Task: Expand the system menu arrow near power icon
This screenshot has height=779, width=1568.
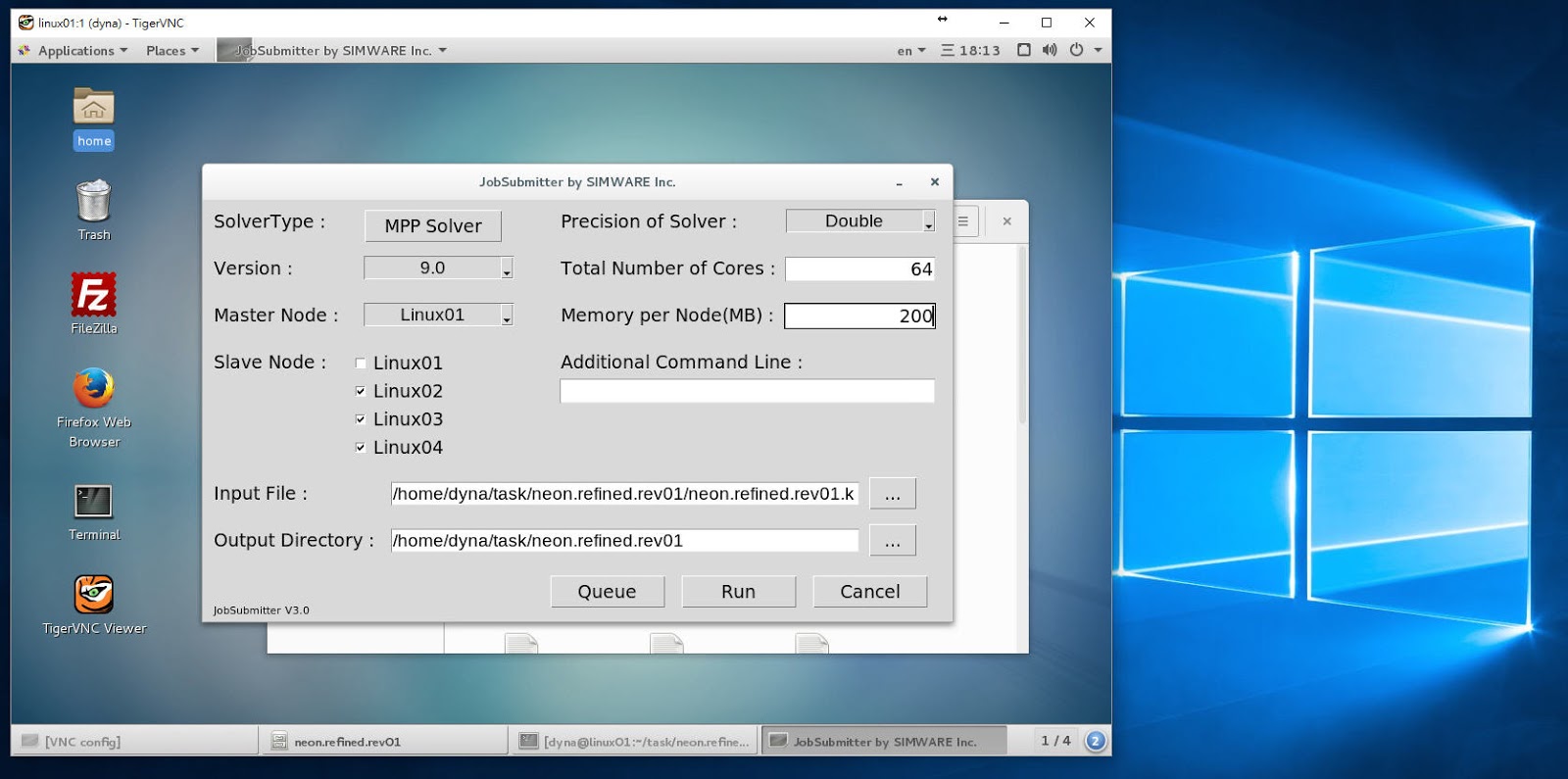Action: [x=1098, y=50]
